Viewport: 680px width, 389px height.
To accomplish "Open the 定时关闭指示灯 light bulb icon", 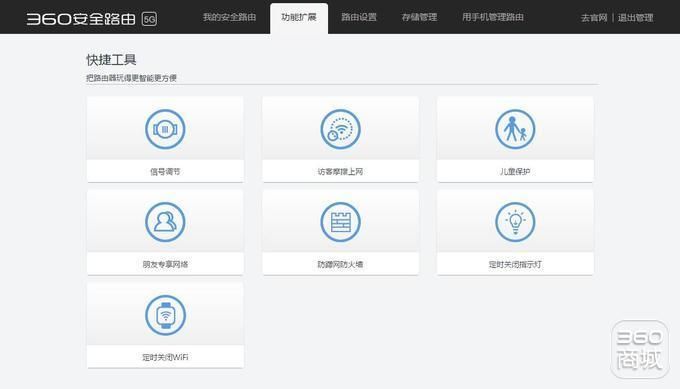I will [x=515, y=222].
